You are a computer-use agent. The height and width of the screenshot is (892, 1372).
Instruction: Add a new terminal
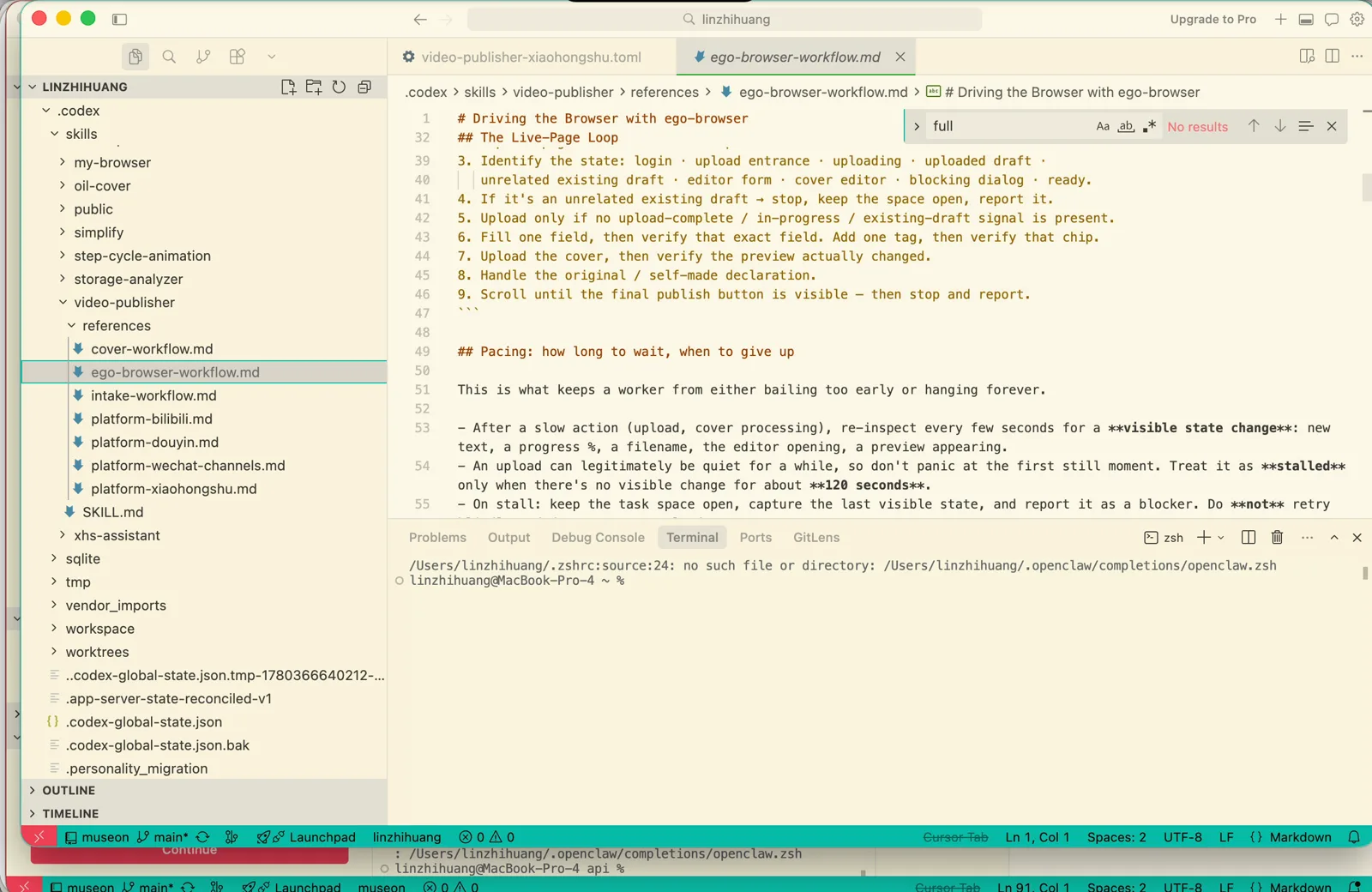pyautogui.click(x=1204, y=538)
